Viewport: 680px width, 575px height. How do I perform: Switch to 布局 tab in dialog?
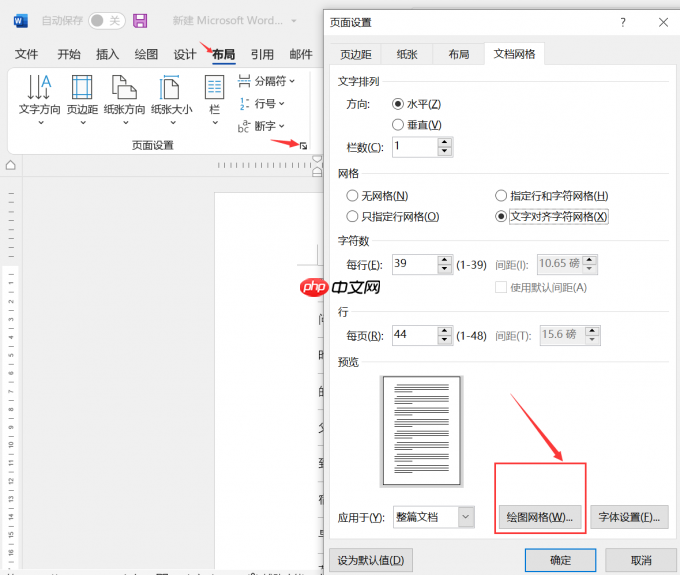click(458, 54)
